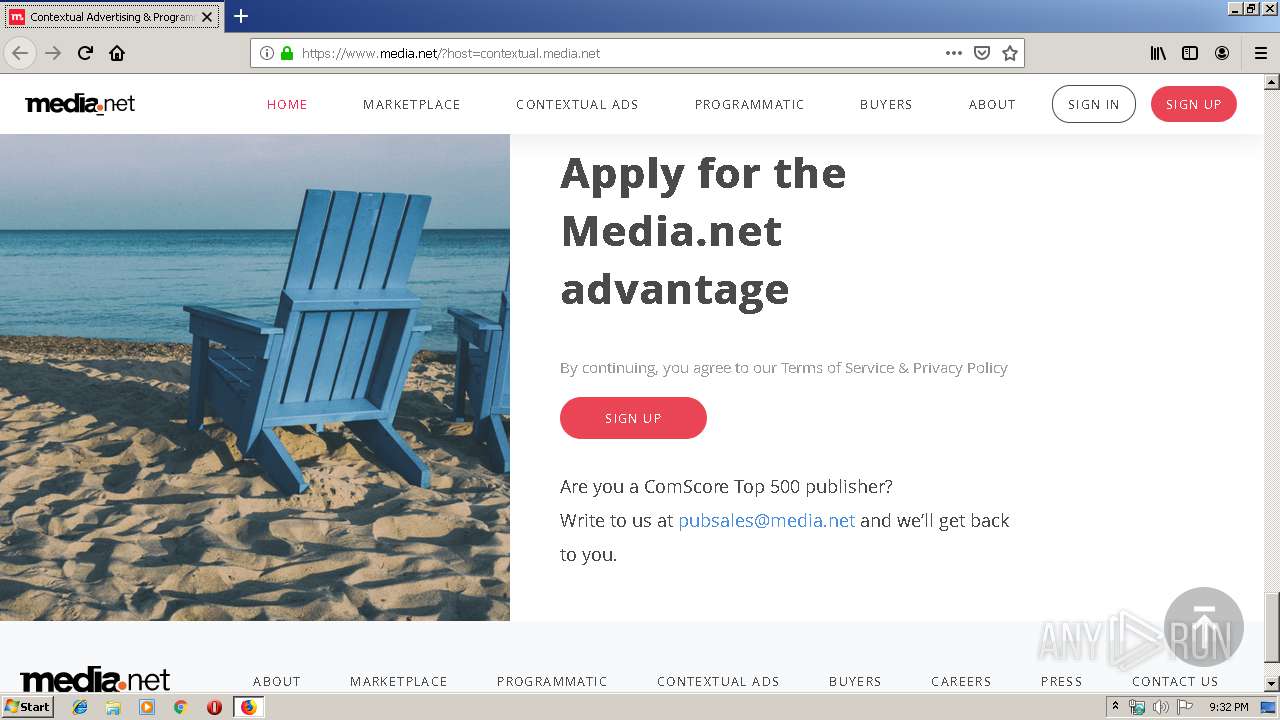Open footer CONTEXTUAL ADS link
The width and height of the screenshot is (1280, 720).
pos(718,681)
